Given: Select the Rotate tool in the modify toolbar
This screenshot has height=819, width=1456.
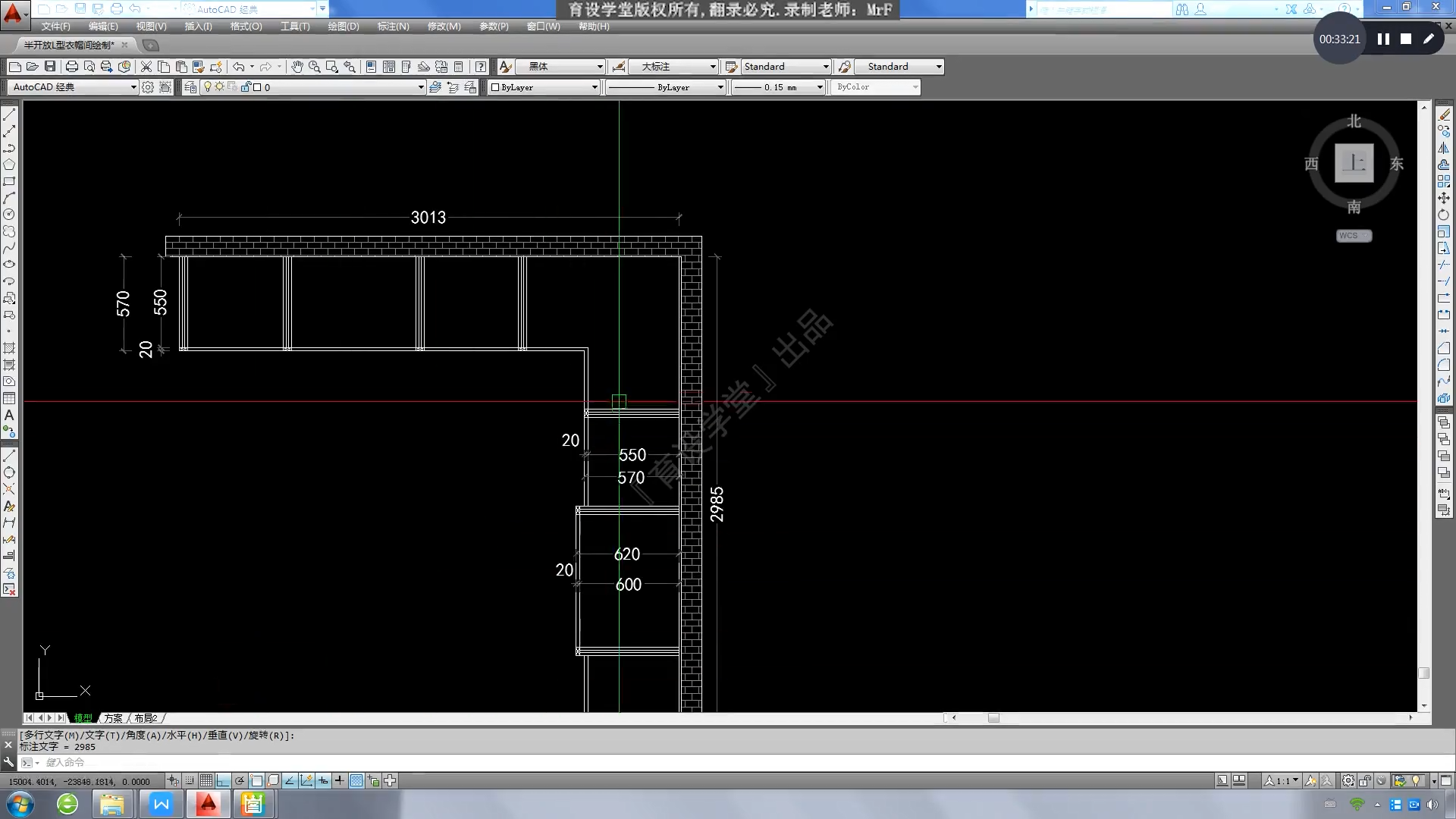Looking at the screenshot, I should (x=1444, y=215).
